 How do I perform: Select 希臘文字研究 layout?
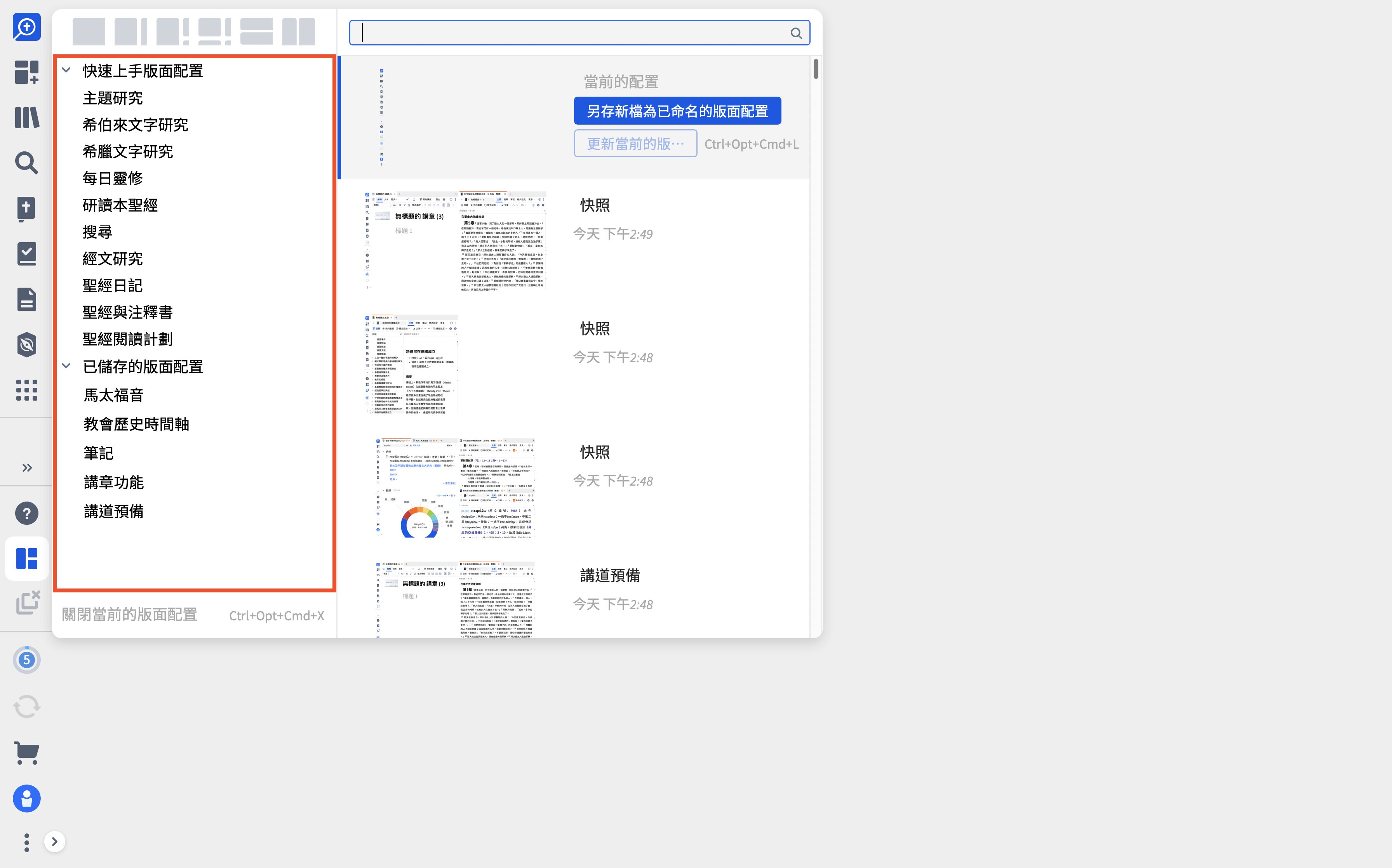point(127,151)
